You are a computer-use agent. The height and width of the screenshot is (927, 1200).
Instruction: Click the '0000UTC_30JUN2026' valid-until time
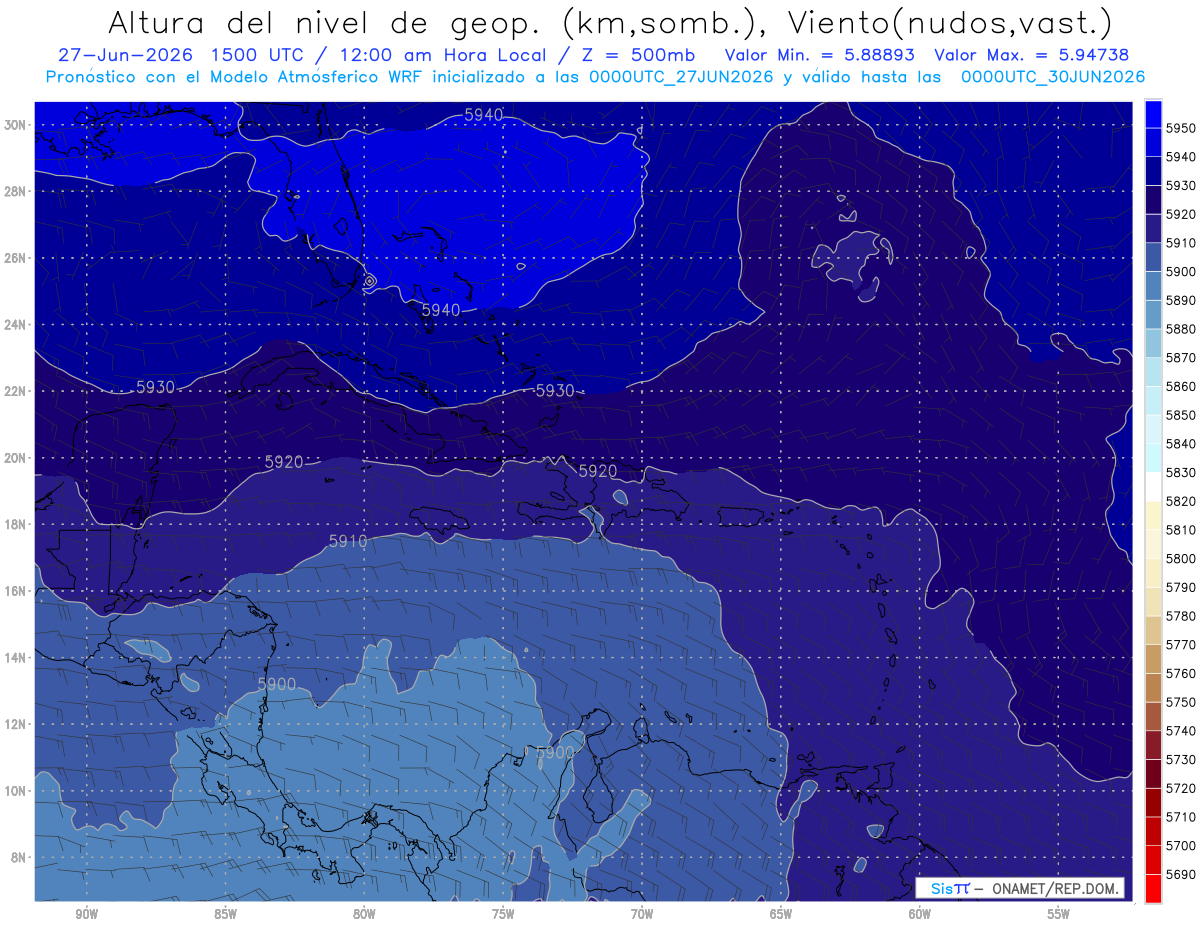(x=1052, y=77)
